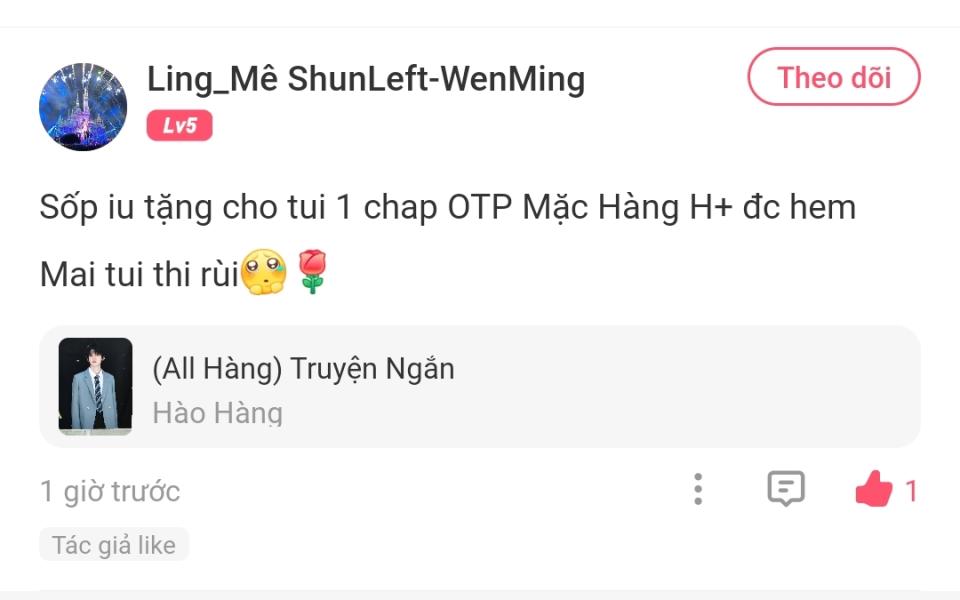Tap the Lv5 level badge
The image size is (960, 600).
(x=179, y=126)
